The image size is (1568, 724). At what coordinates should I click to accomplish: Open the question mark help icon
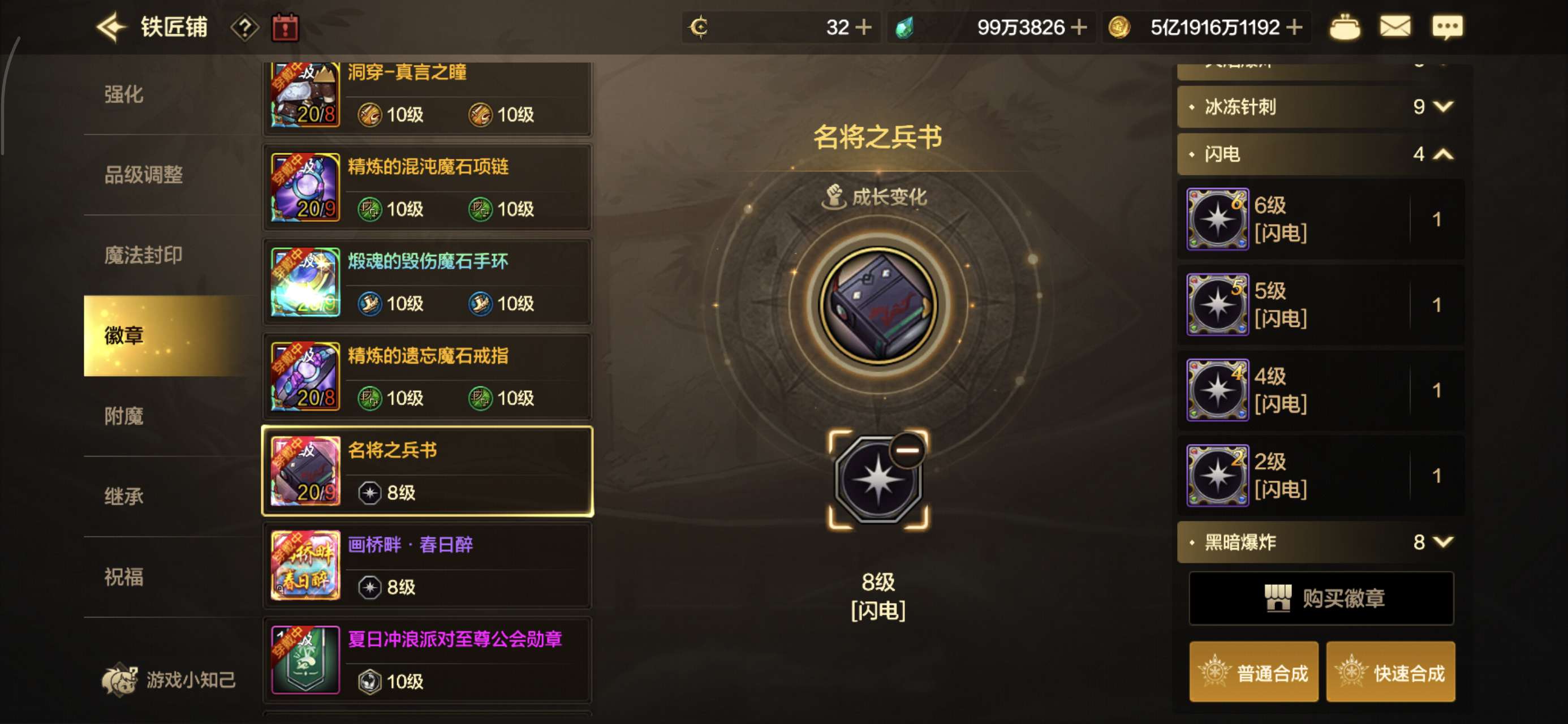[x=245, y=27]
